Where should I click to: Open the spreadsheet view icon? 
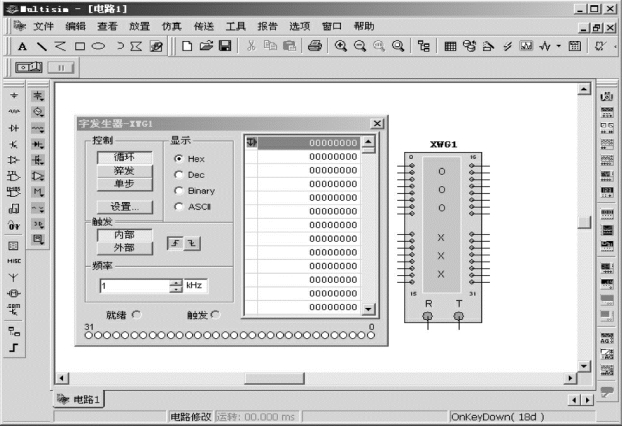pyautogui.click(x=450, y=46)
